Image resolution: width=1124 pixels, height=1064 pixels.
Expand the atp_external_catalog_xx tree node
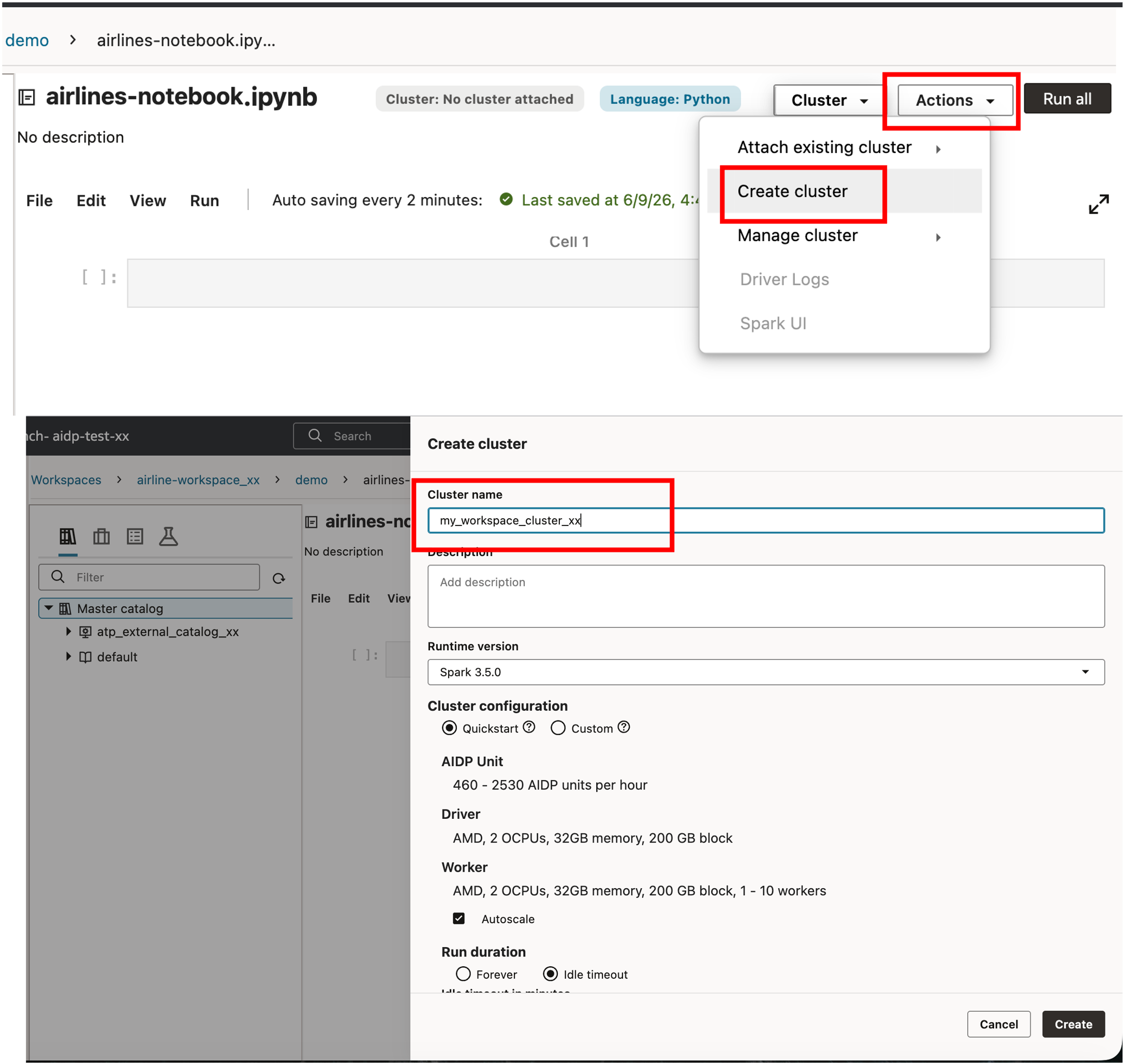pos(68,631)
